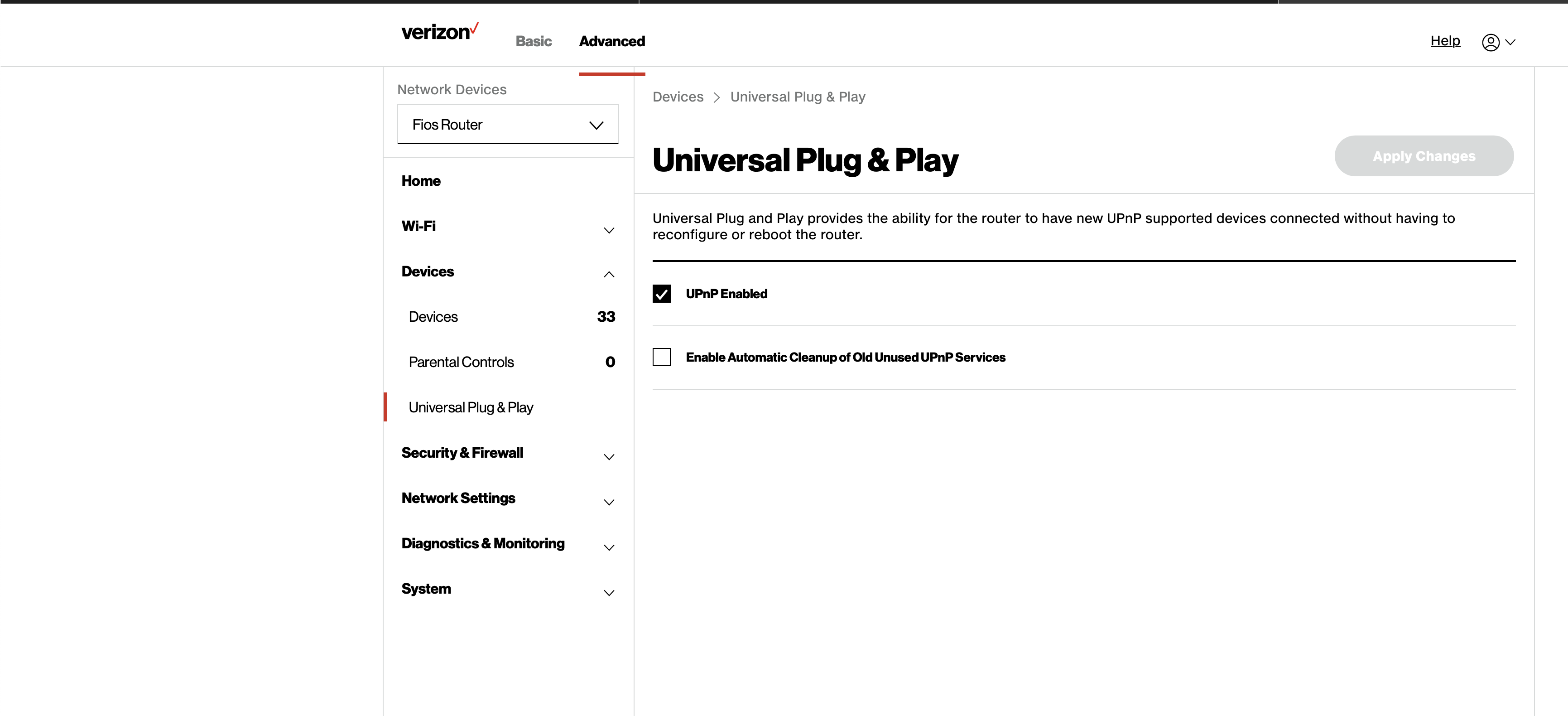Screen dimensions: 1568x716
Task: Switch to the Advanced tab
Action: point(612,41)
